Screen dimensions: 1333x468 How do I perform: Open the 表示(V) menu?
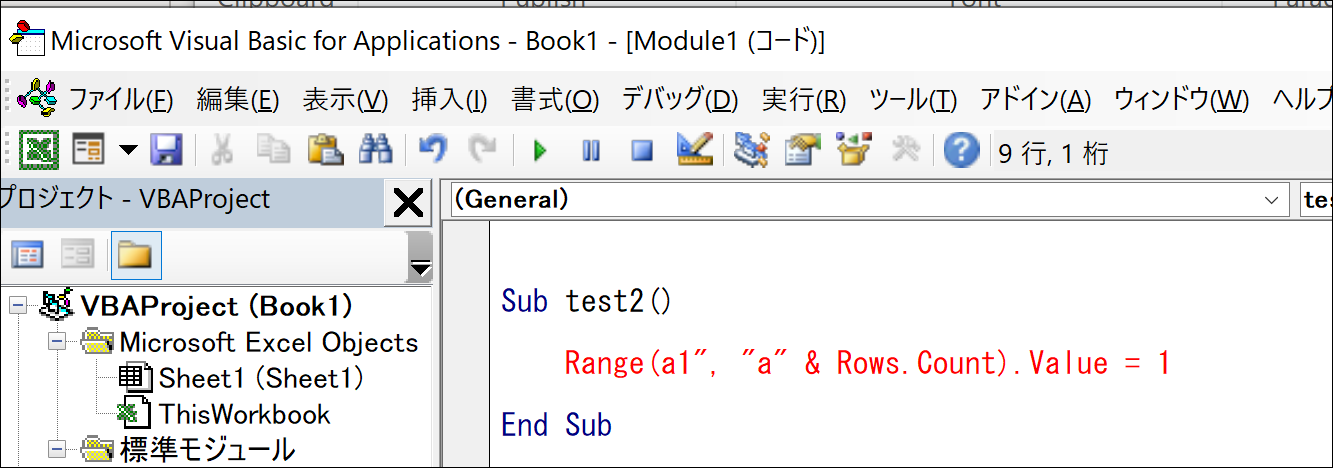345,99
